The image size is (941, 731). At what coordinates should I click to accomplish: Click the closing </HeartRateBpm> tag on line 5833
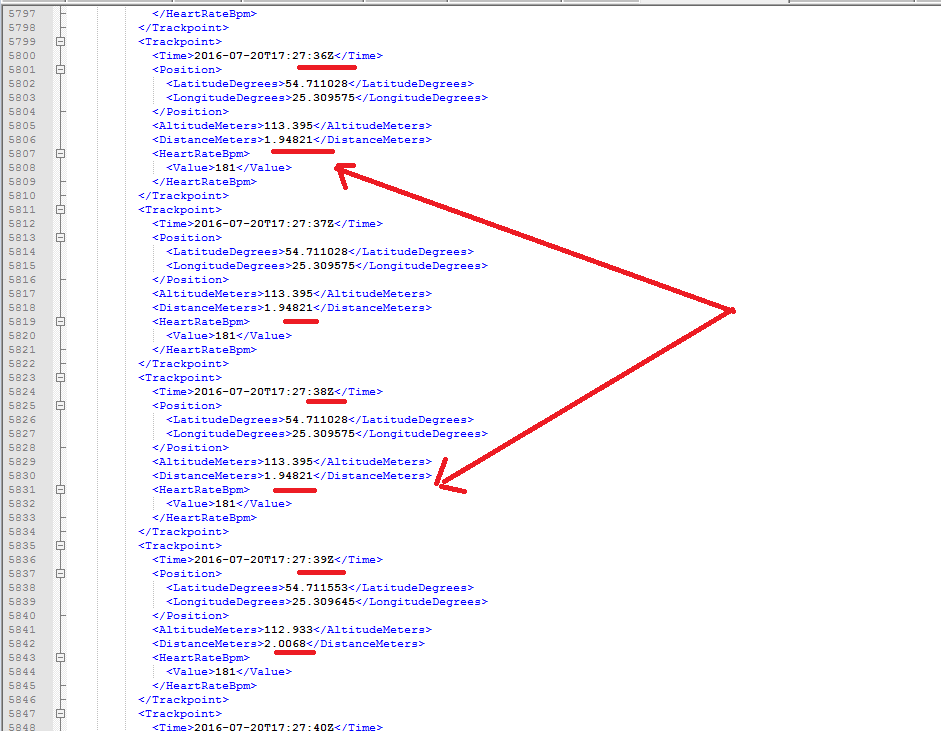[205, 518]
